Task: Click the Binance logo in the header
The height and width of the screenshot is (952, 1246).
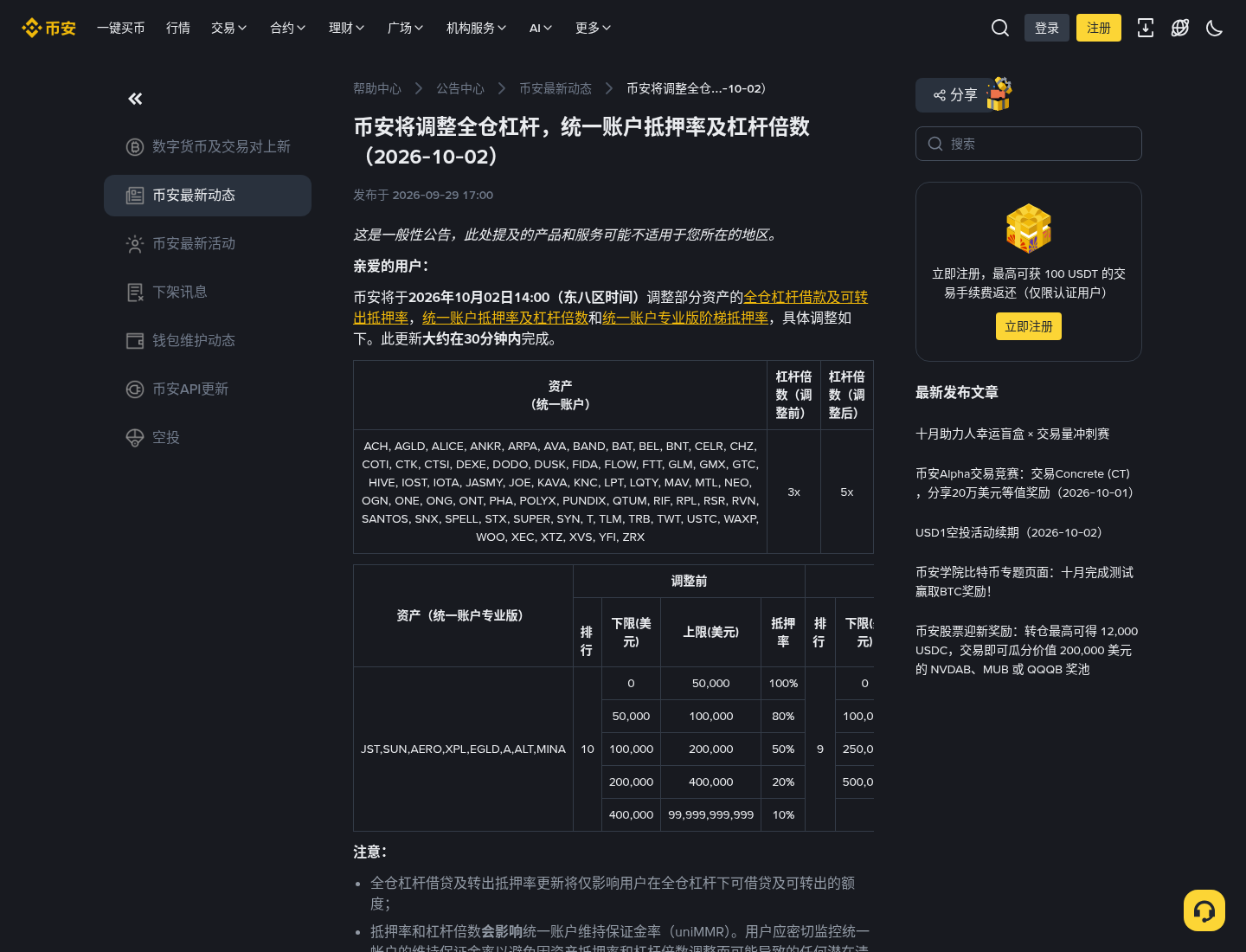Action: pyautogui.click(x=48, y=28)
